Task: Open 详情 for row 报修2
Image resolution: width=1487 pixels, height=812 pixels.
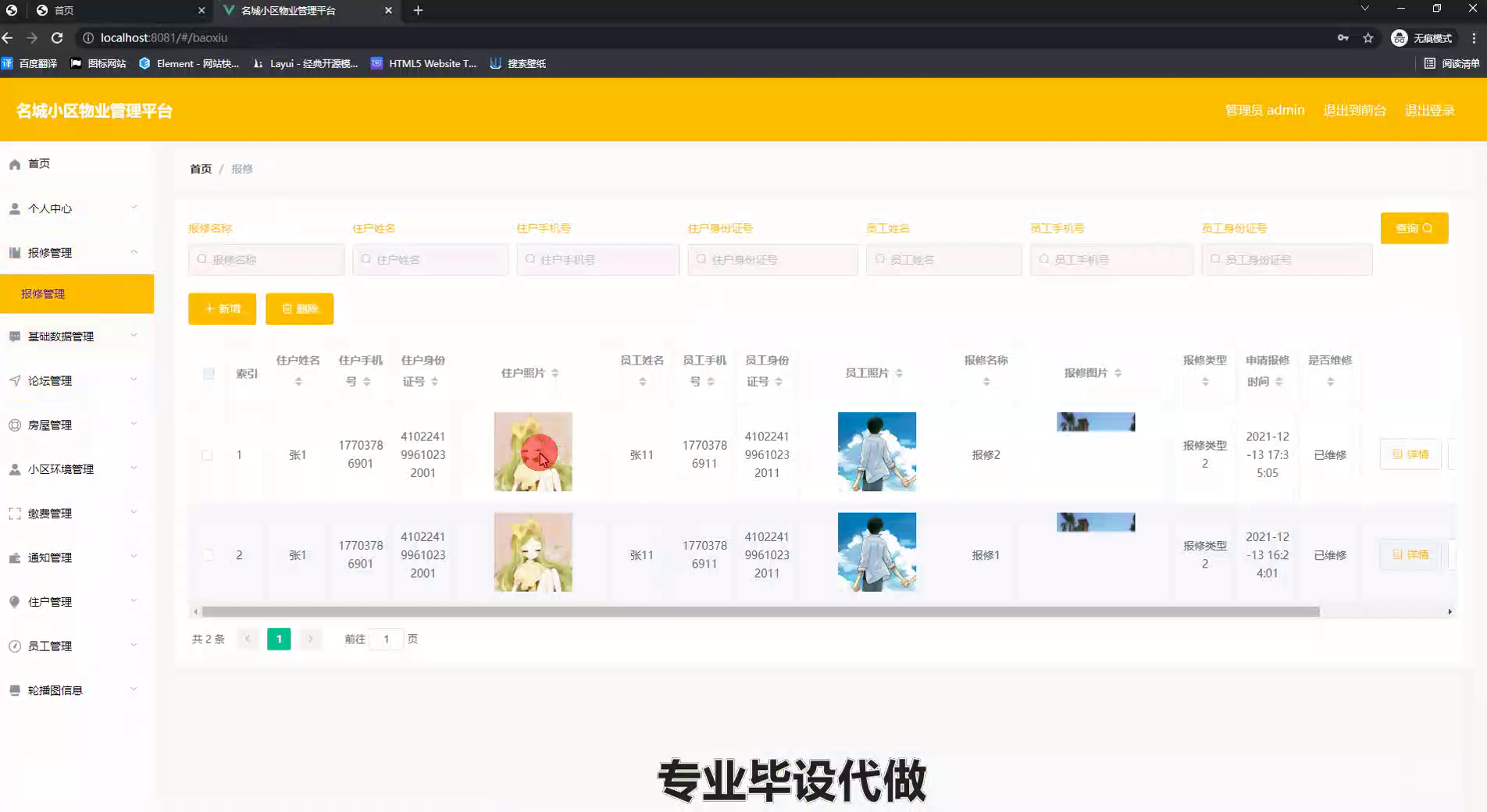Action: click(x=1410, y=454)
